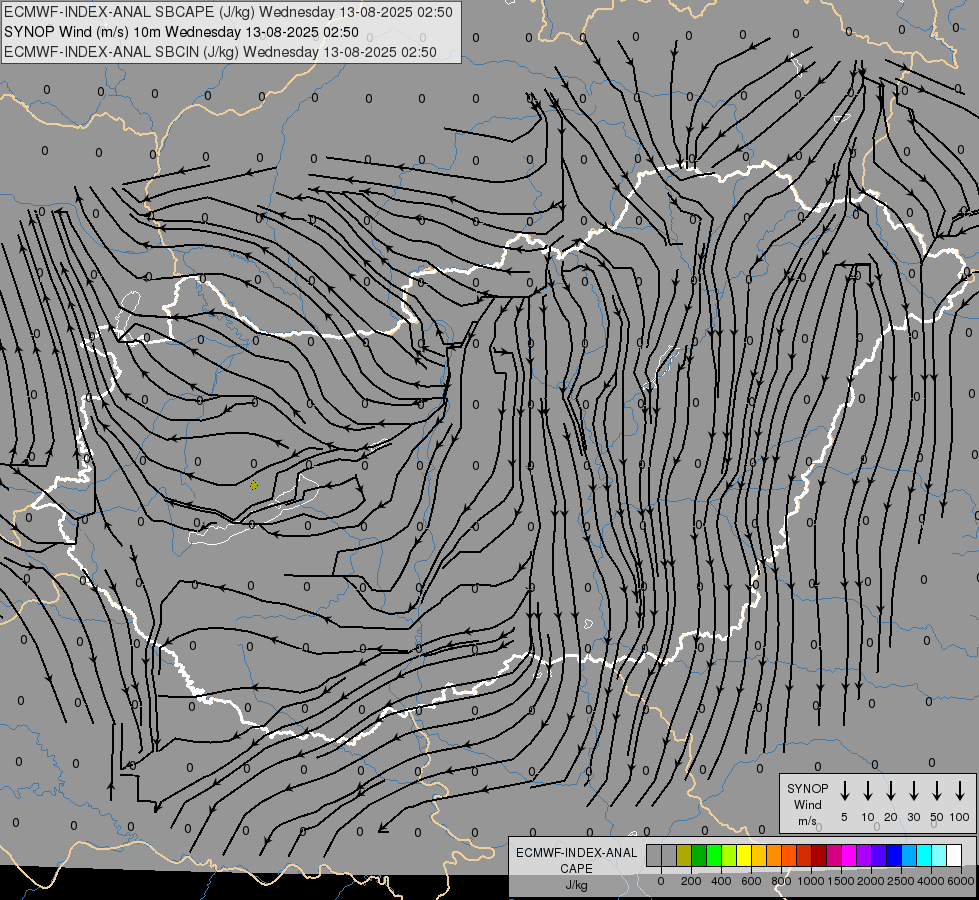Pick the pink-magenta swatch before 1500 tick
979x900 pixels.
(x=834, y=855)
